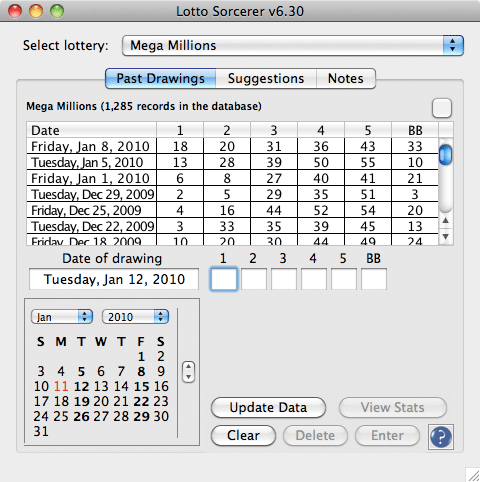Pick day 15 in the calendar

pyautogui.click(x=141, y=387)
